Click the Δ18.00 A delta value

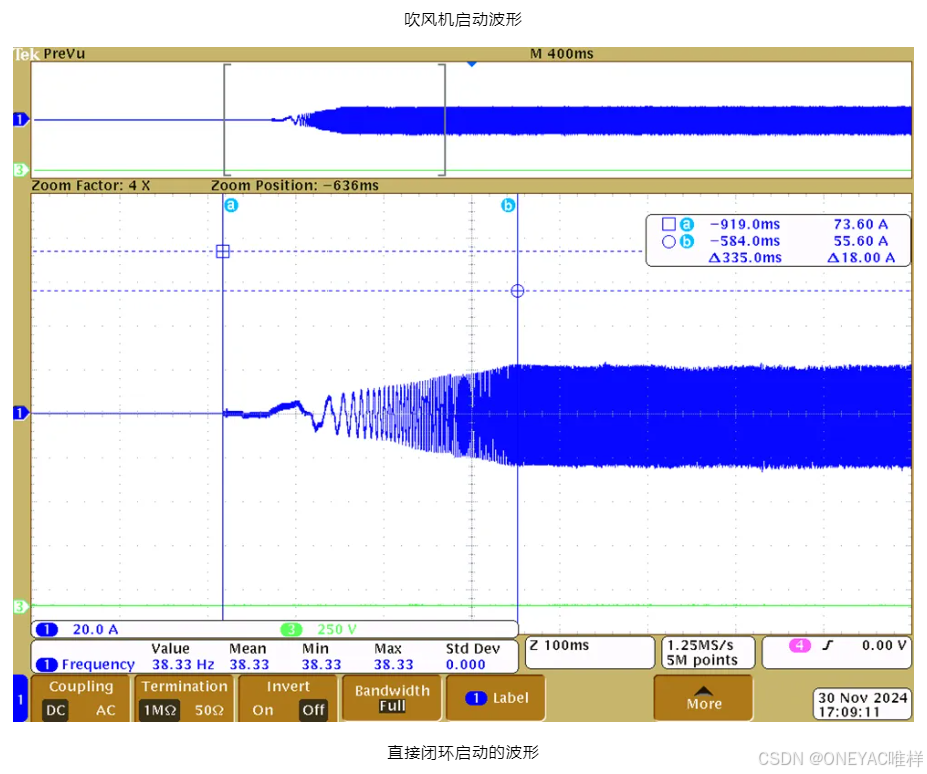(861, 258)
